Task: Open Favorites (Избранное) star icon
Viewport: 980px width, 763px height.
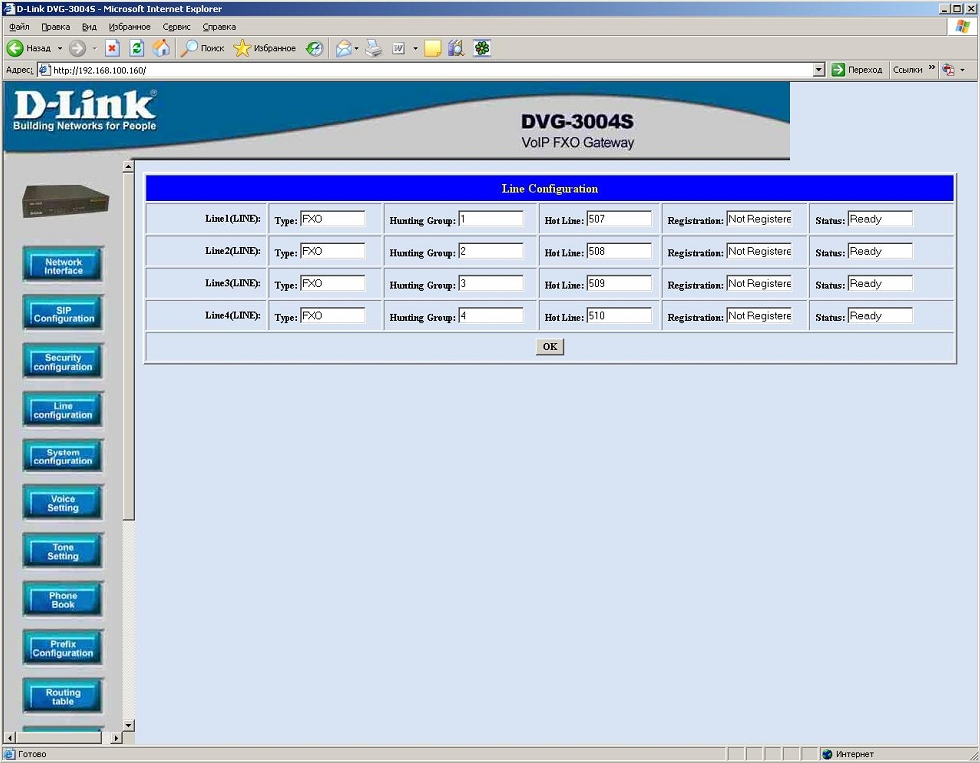Action: coord(243,48)
